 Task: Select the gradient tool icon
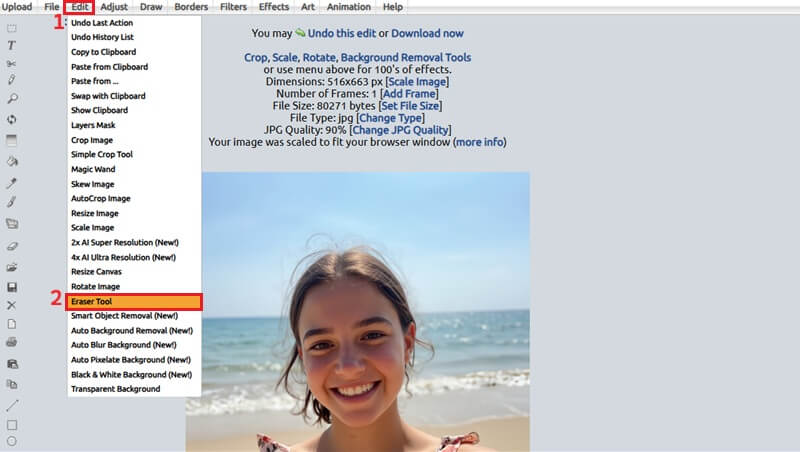(x=12, y=140)
